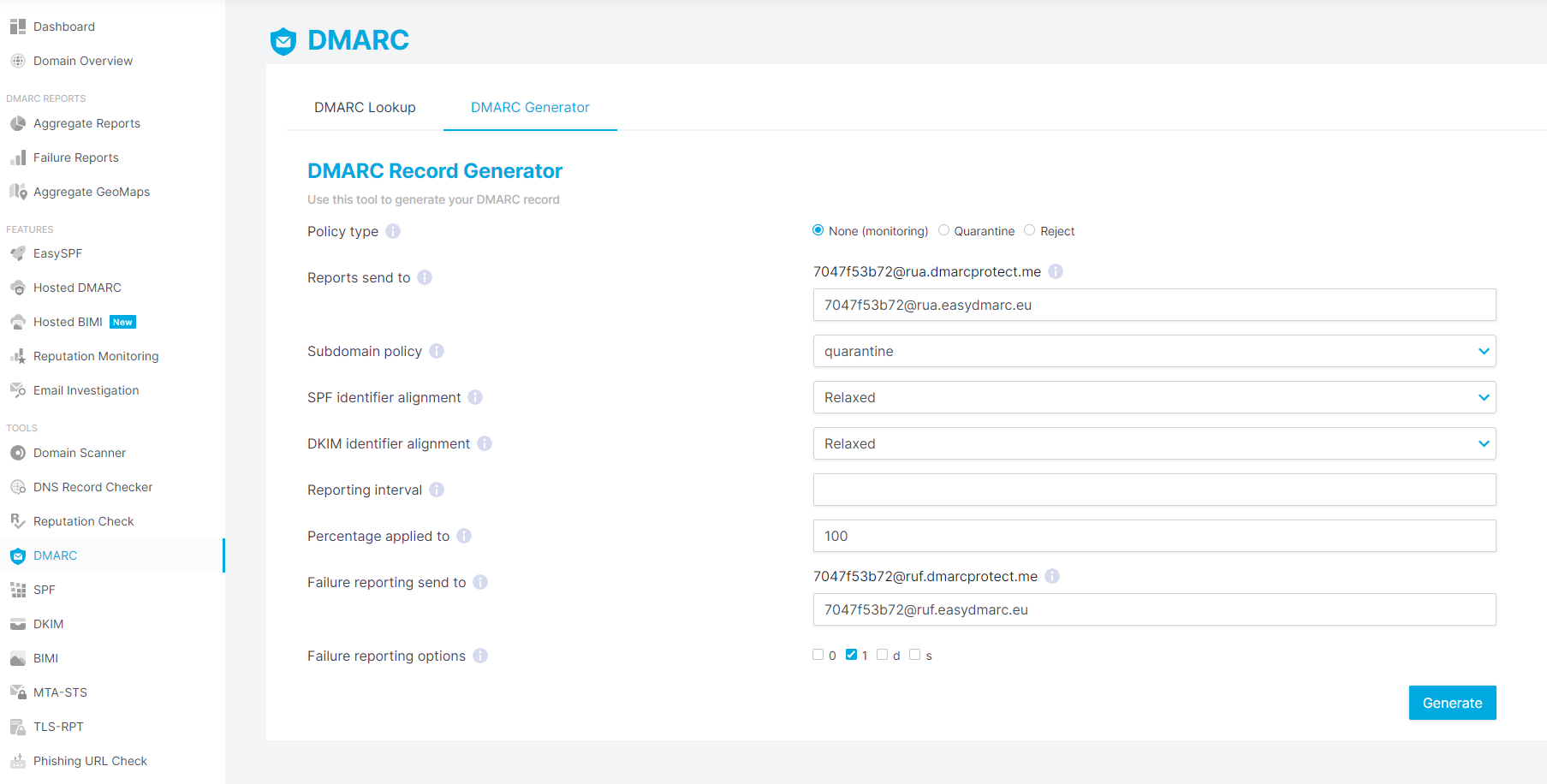Switch to the DMARC Lookup tab
The width and height of the screenshot is (1547, 784).
365,107
